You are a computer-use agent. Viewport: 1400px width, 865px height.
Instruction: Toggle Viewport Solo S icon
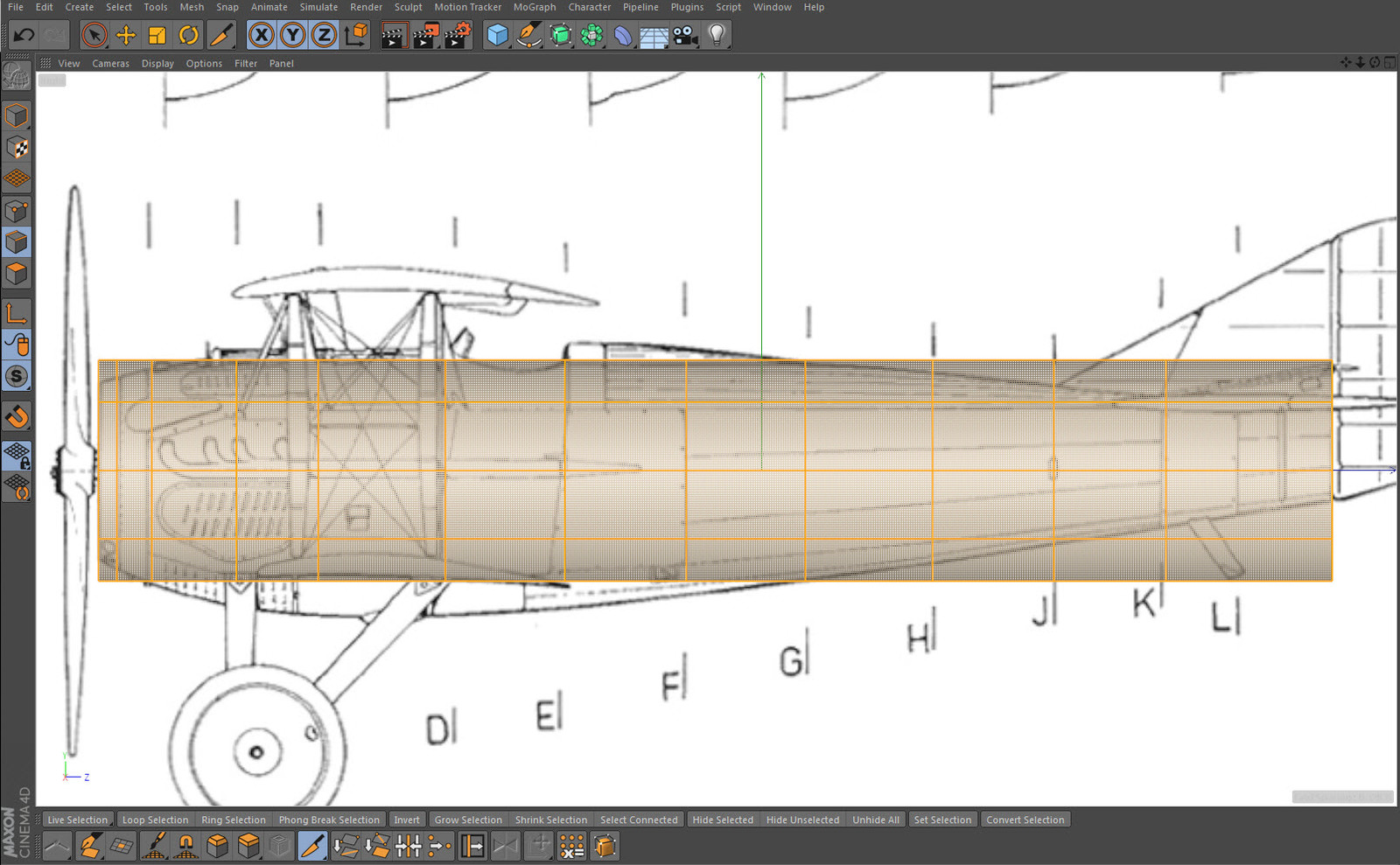(16, 376)
